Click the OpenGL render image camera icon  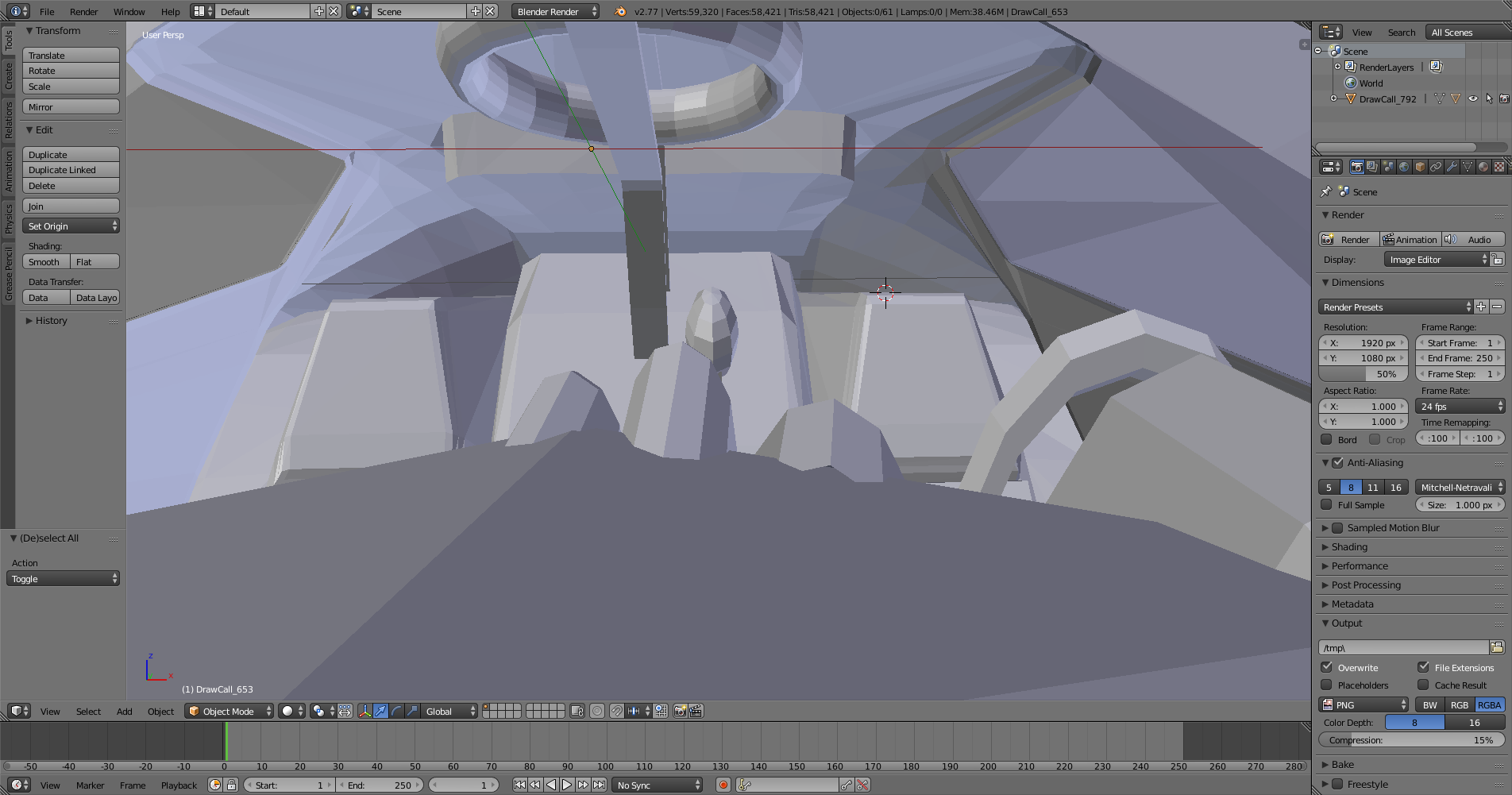[680, 711]
